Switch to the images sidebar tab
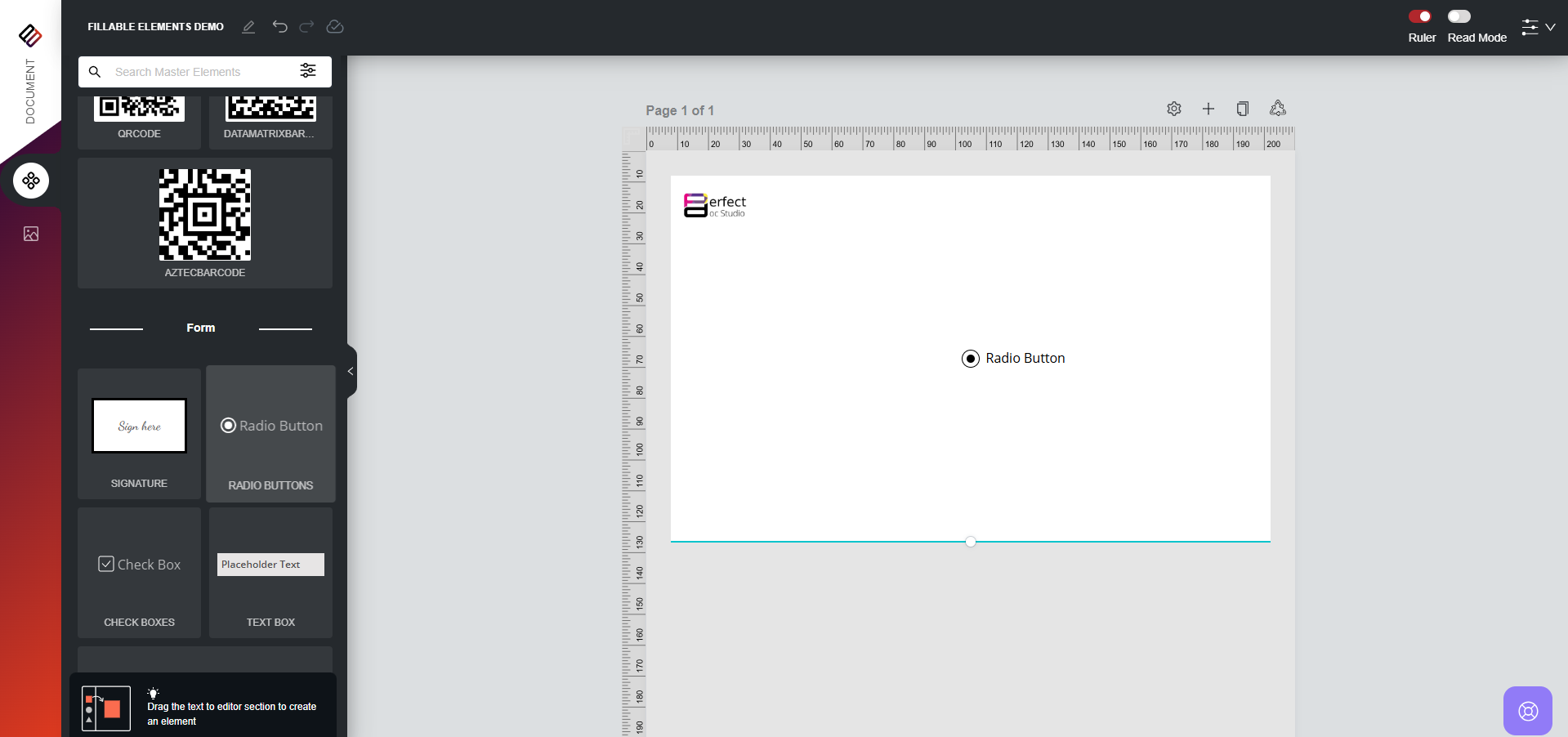The height and width of the screenshot is (737, 1568). 31,234
